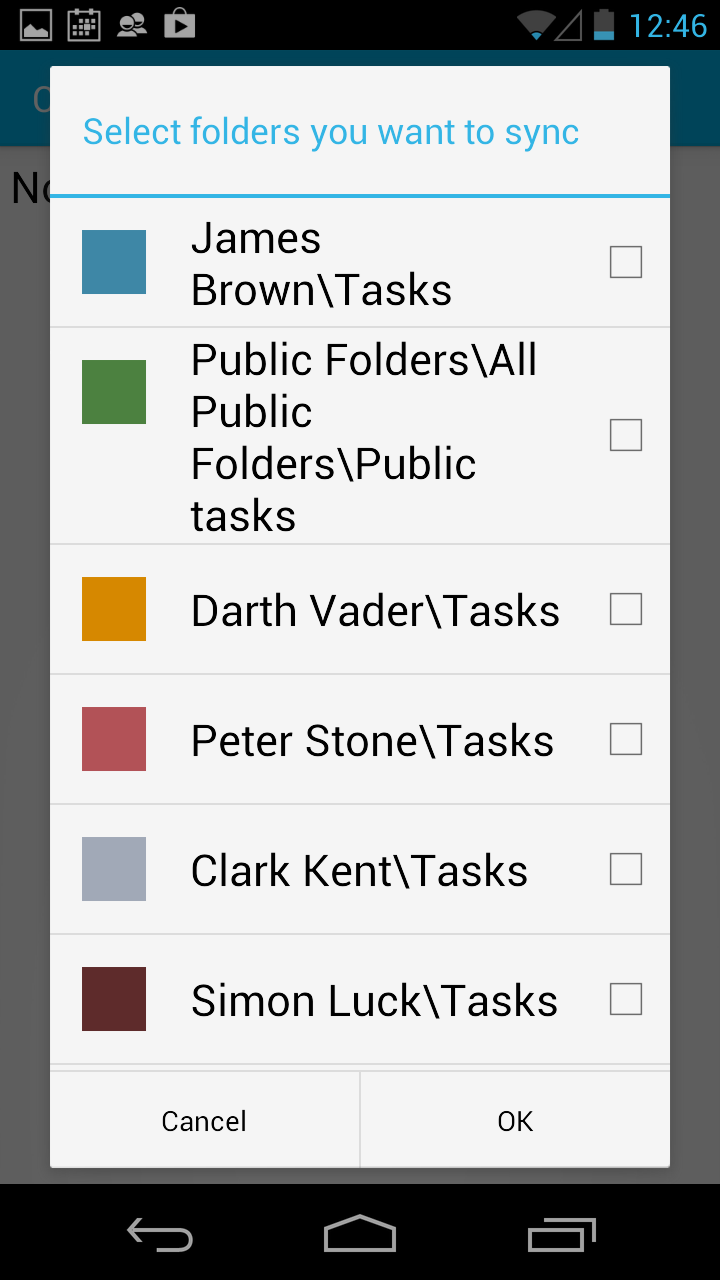Open the recent apps navigation icon

[561, 1234]
